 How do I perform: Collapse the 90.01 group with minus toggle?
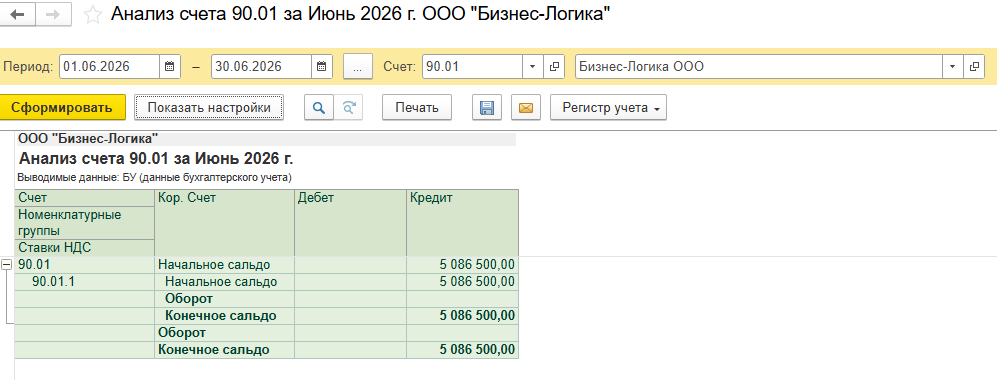tap(6, 265)
